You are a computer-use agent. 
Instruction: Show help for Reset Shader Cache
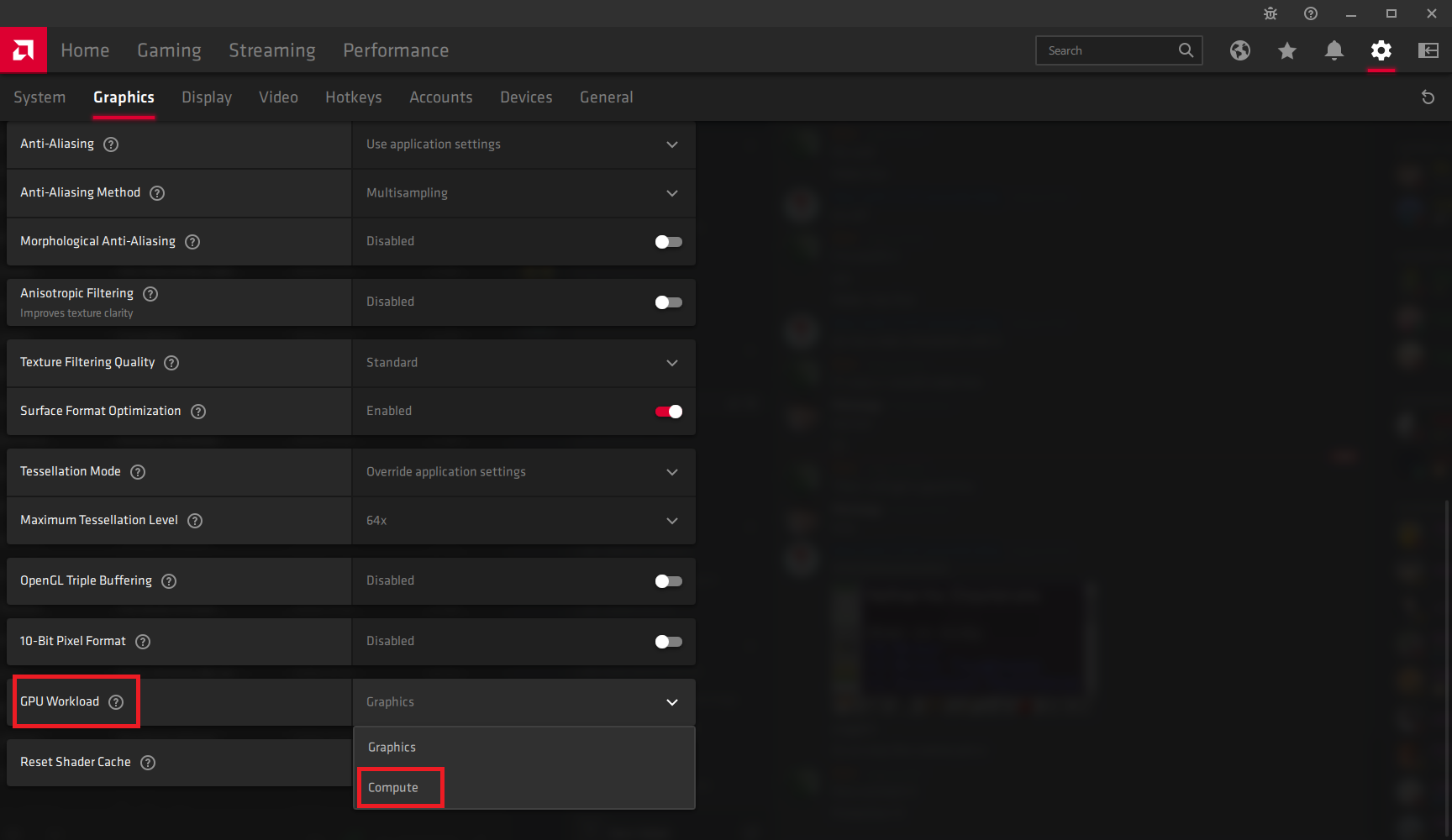click(x=148, y=763)
